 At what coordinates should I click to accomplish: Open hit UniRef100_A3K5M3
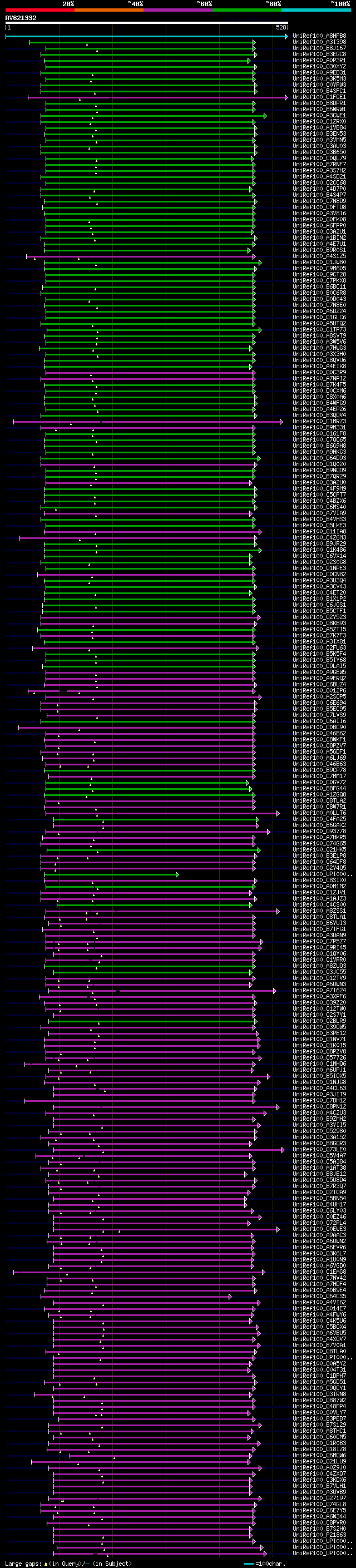(319, 78)
